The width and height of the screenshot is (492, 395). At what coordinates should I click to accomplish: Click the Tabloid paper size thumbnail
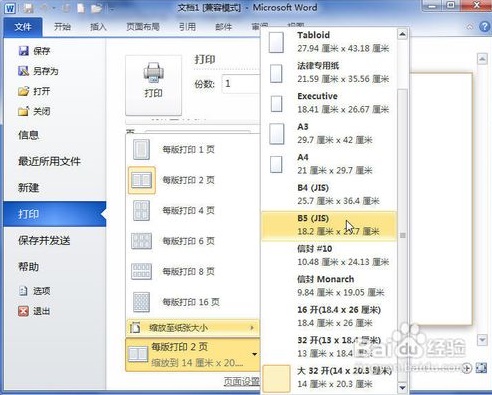pos(276,42)
